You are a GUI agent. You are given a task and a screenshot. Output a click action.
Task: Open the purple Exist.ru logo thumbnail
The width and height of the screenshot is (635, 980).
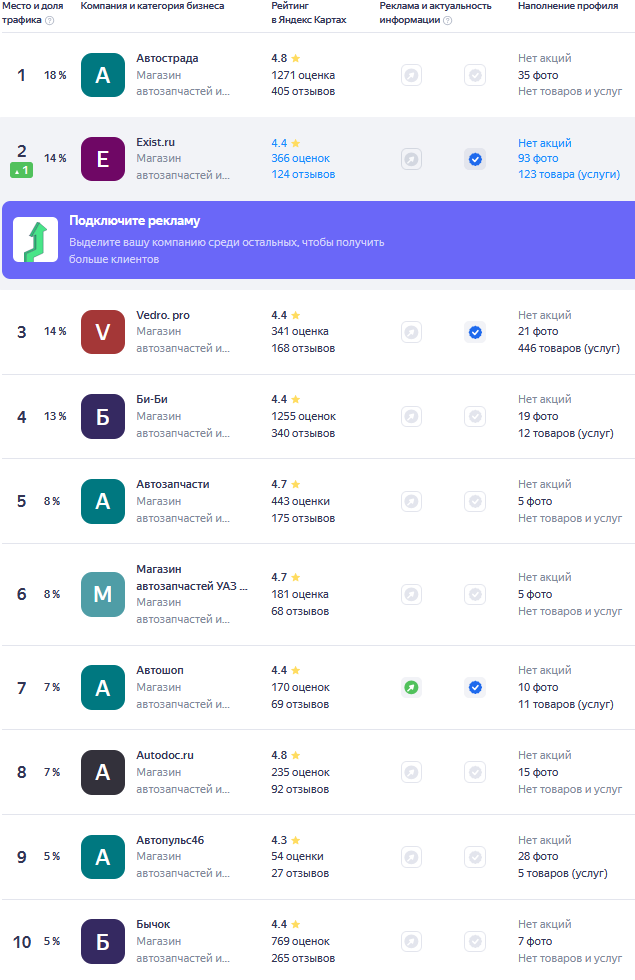point(103,159)
